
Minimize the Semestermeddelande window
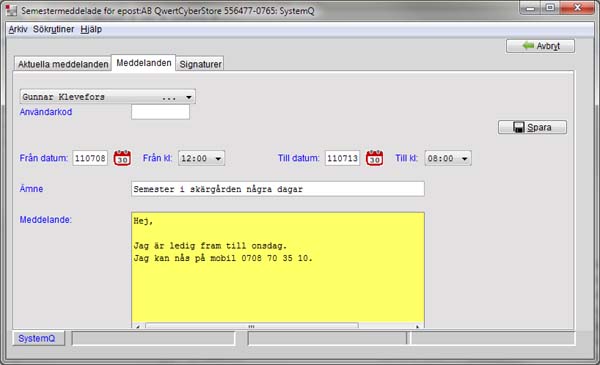[530, 8]
